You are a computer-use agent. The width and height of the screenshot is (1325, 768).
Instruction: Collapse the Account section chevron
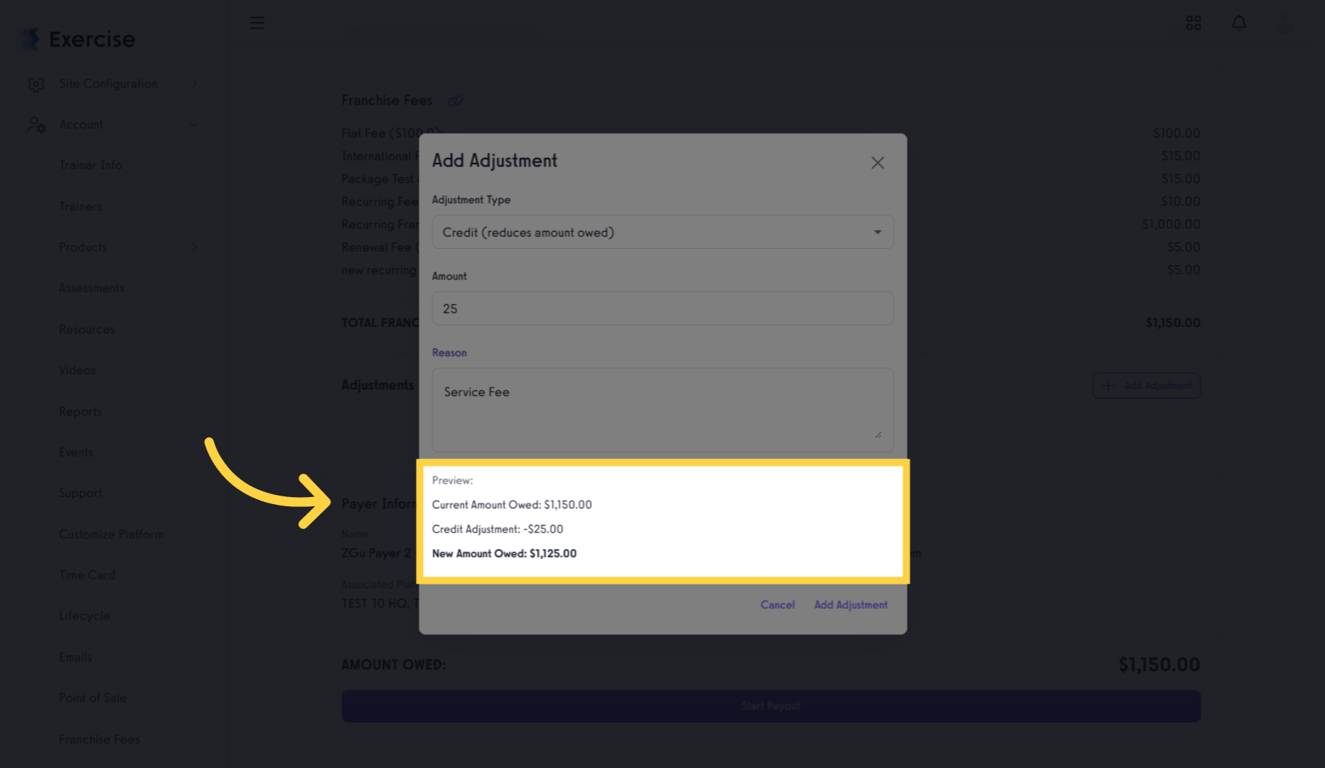[x=196, y=124]
